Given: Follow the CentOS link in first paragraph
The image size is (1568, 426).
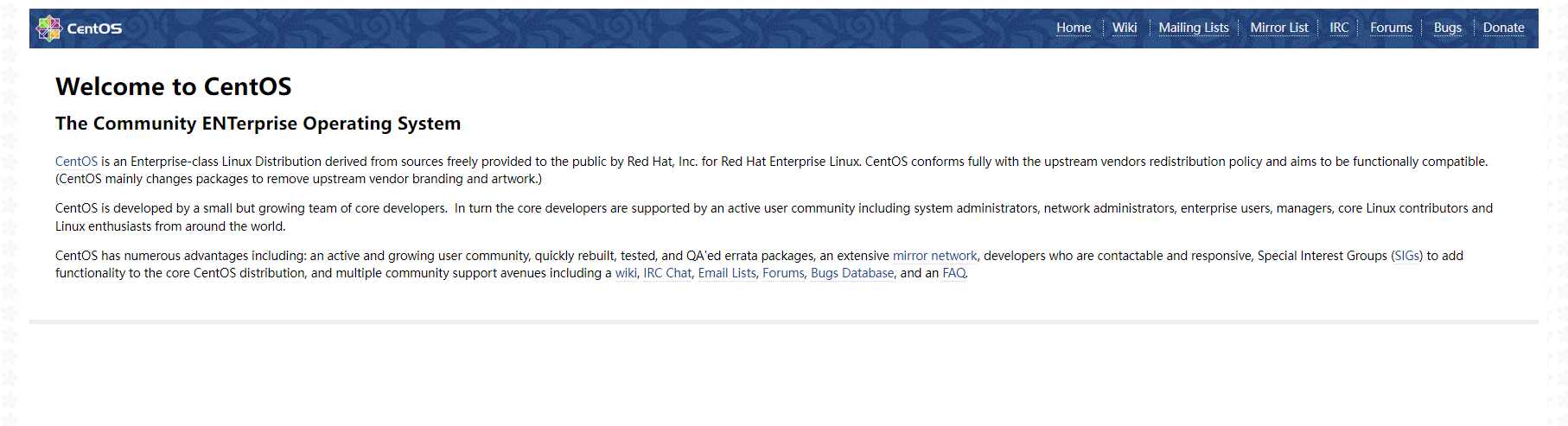Looking at the screenshot, I should pos(76,162).
